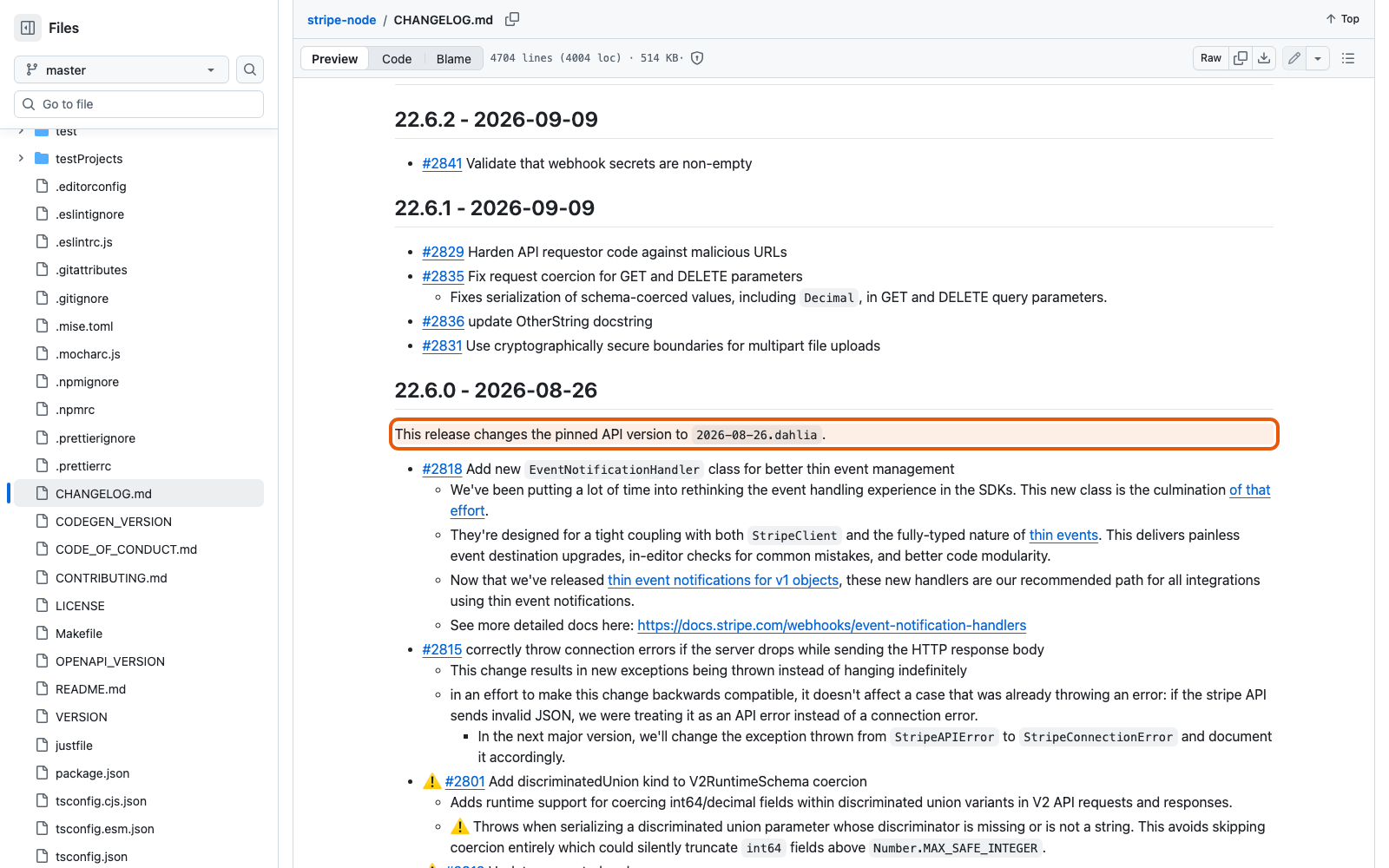This screenshot has height=868, width=1389.
Task: Open the Raw file view
Action: (x=1211, y=58)
